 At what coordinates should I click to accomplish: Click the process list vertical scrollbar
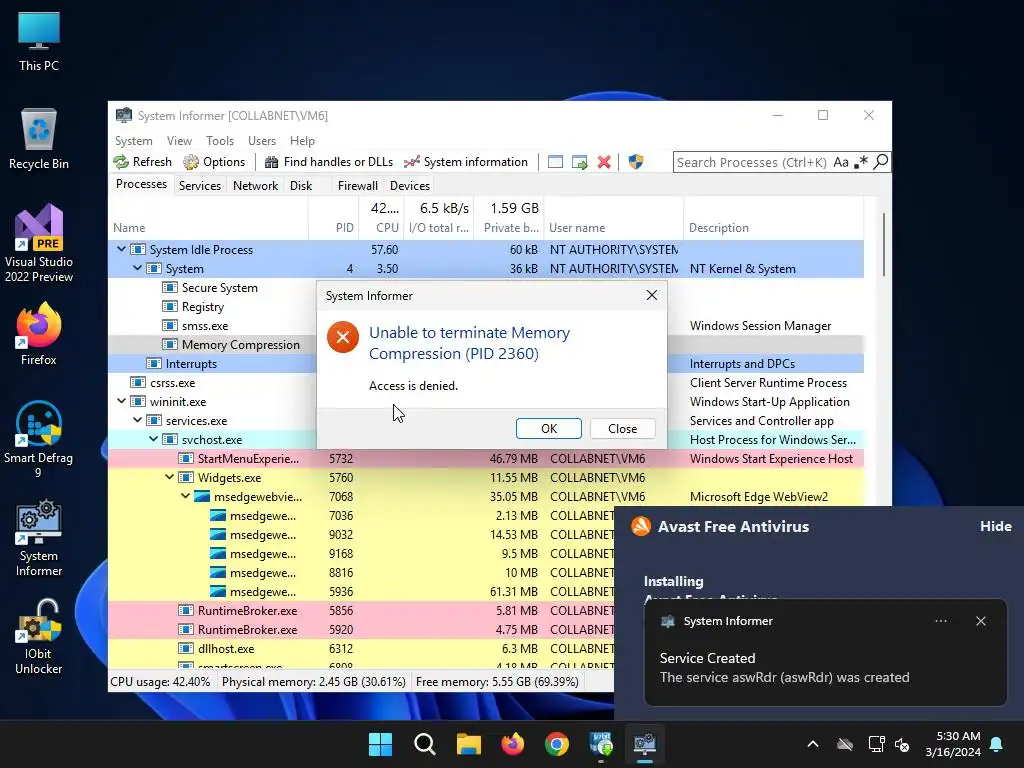point(884,244)
